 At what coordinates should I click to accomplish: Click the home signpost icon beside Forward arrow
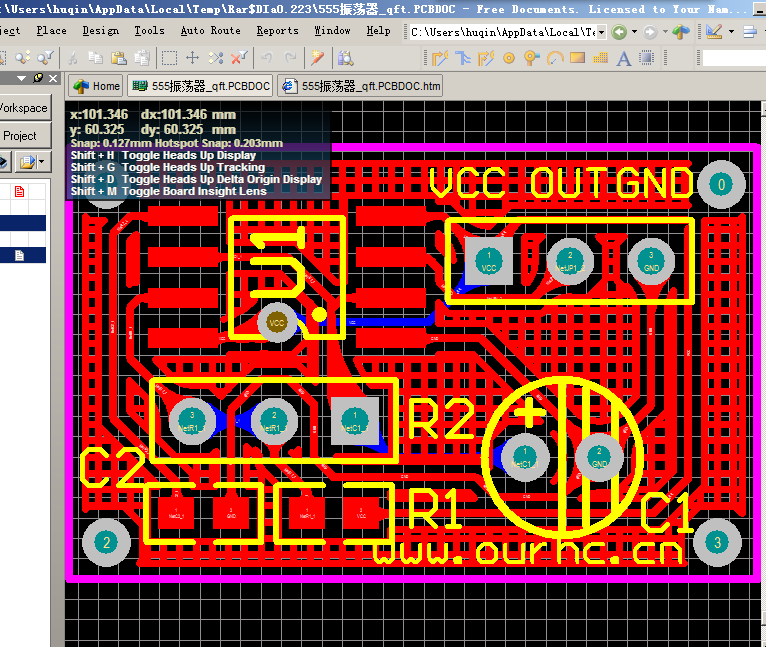pyautogui.click(x=681, y=32)
